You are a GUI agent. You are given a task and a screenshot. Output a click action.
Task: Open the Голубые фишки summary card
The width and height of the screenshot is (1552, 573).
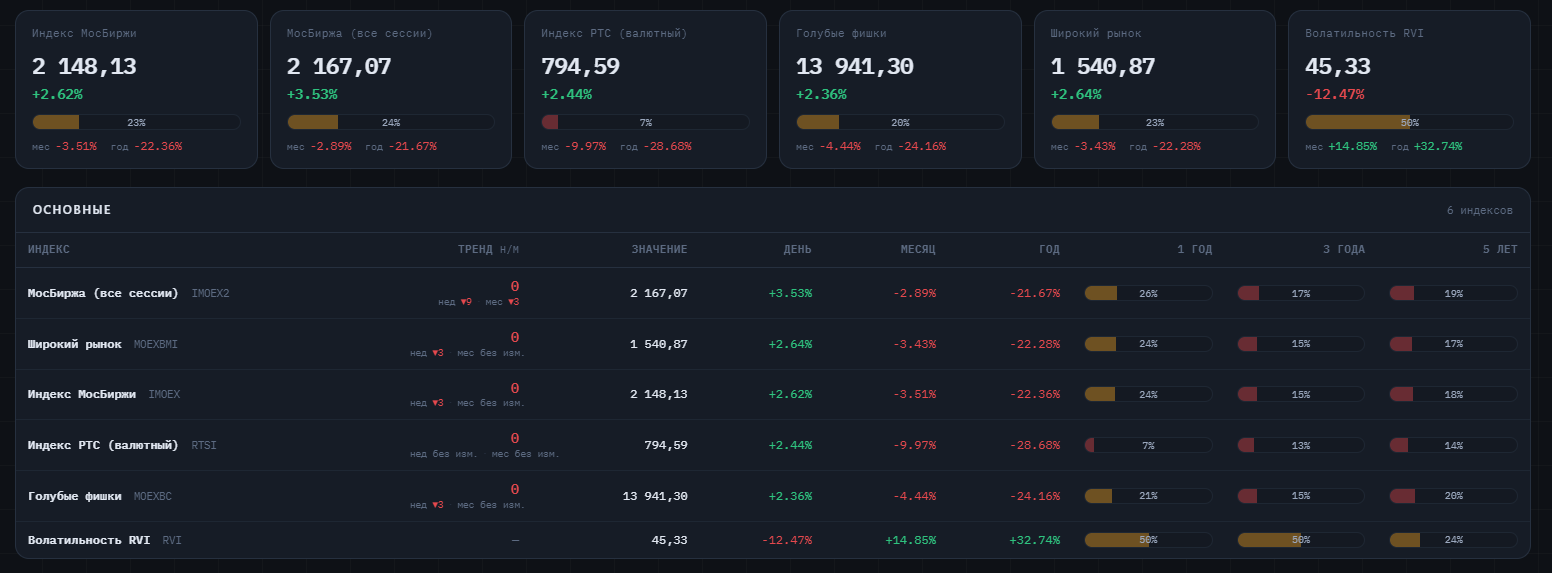click(x=900, y=89)
